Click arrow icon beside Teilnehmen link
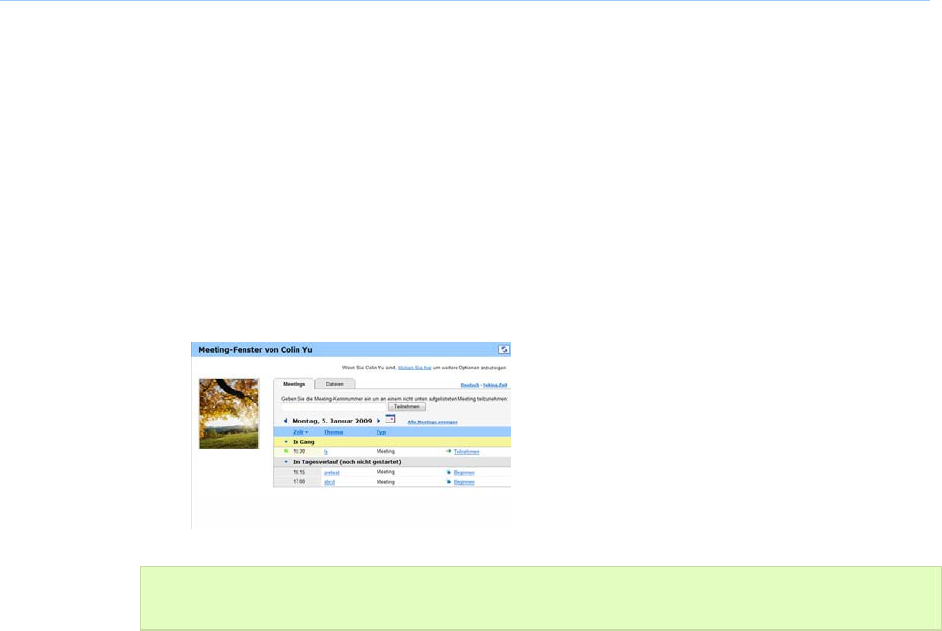This screenshot has width=942, height=631. tap(448, 451)
